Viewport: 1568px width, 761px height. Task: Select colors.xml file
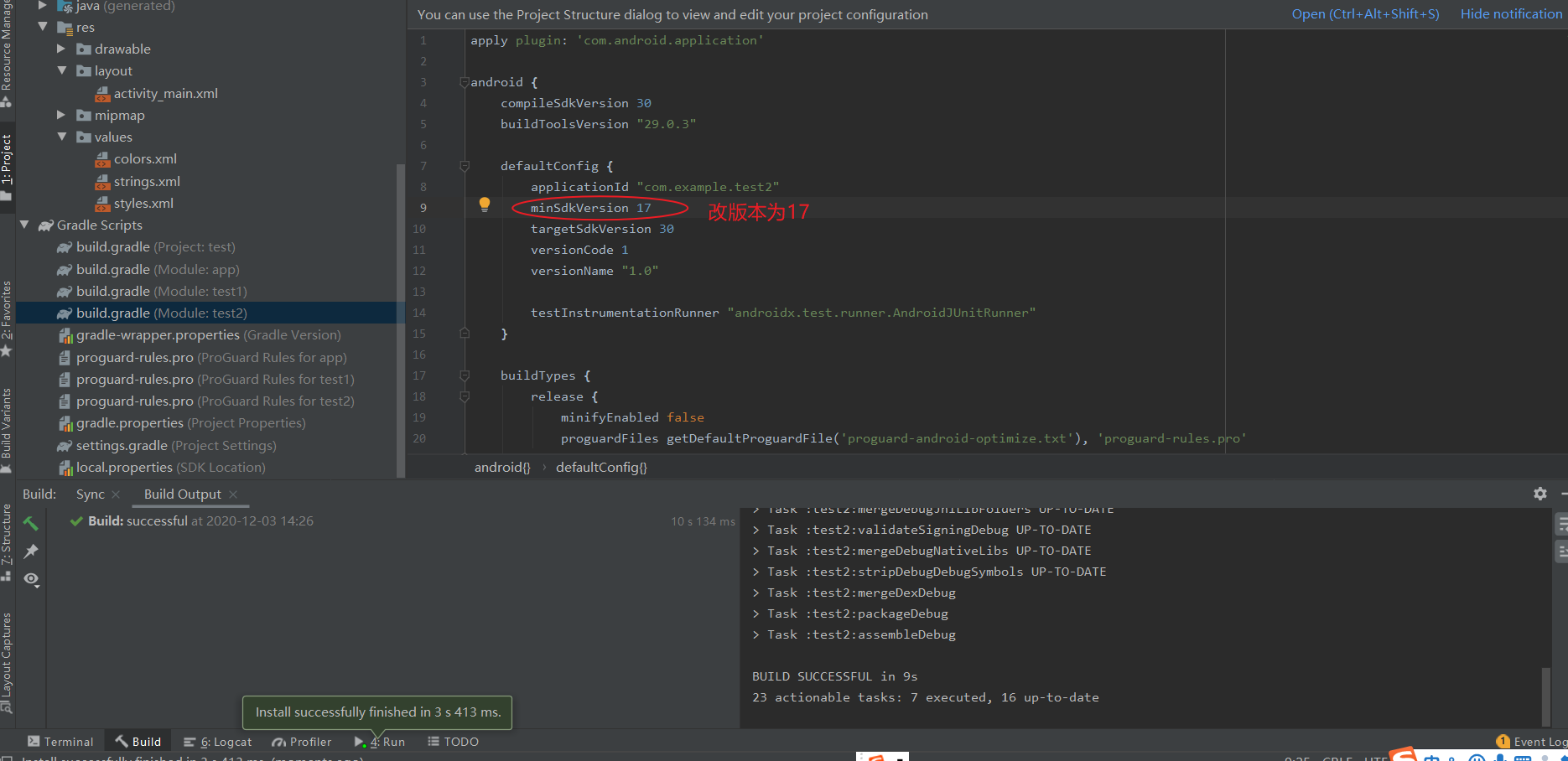(x=136, y=159)
